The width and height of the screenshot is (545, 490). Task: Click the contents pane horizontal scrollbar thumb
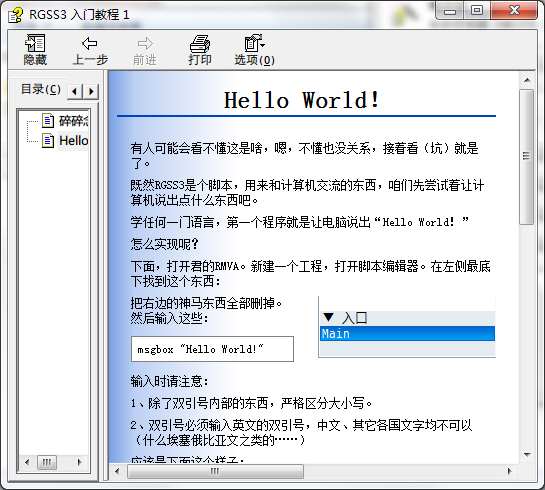click(47, 462)
